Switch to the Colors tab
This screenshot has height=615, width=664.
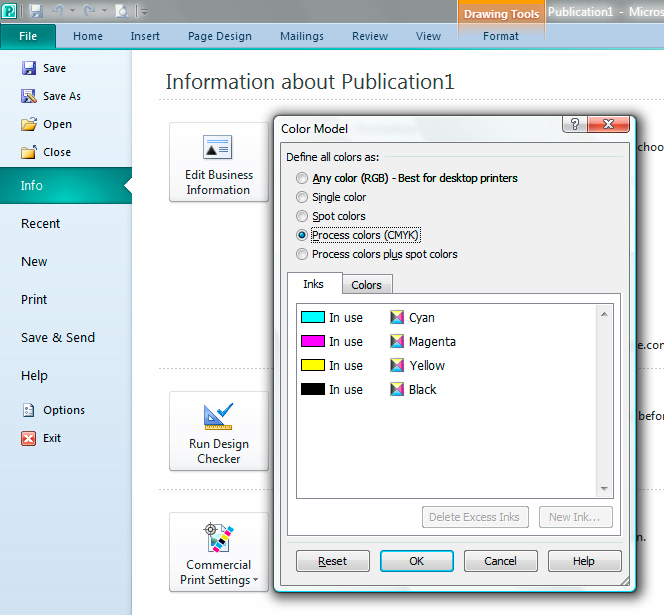point(366,285)
